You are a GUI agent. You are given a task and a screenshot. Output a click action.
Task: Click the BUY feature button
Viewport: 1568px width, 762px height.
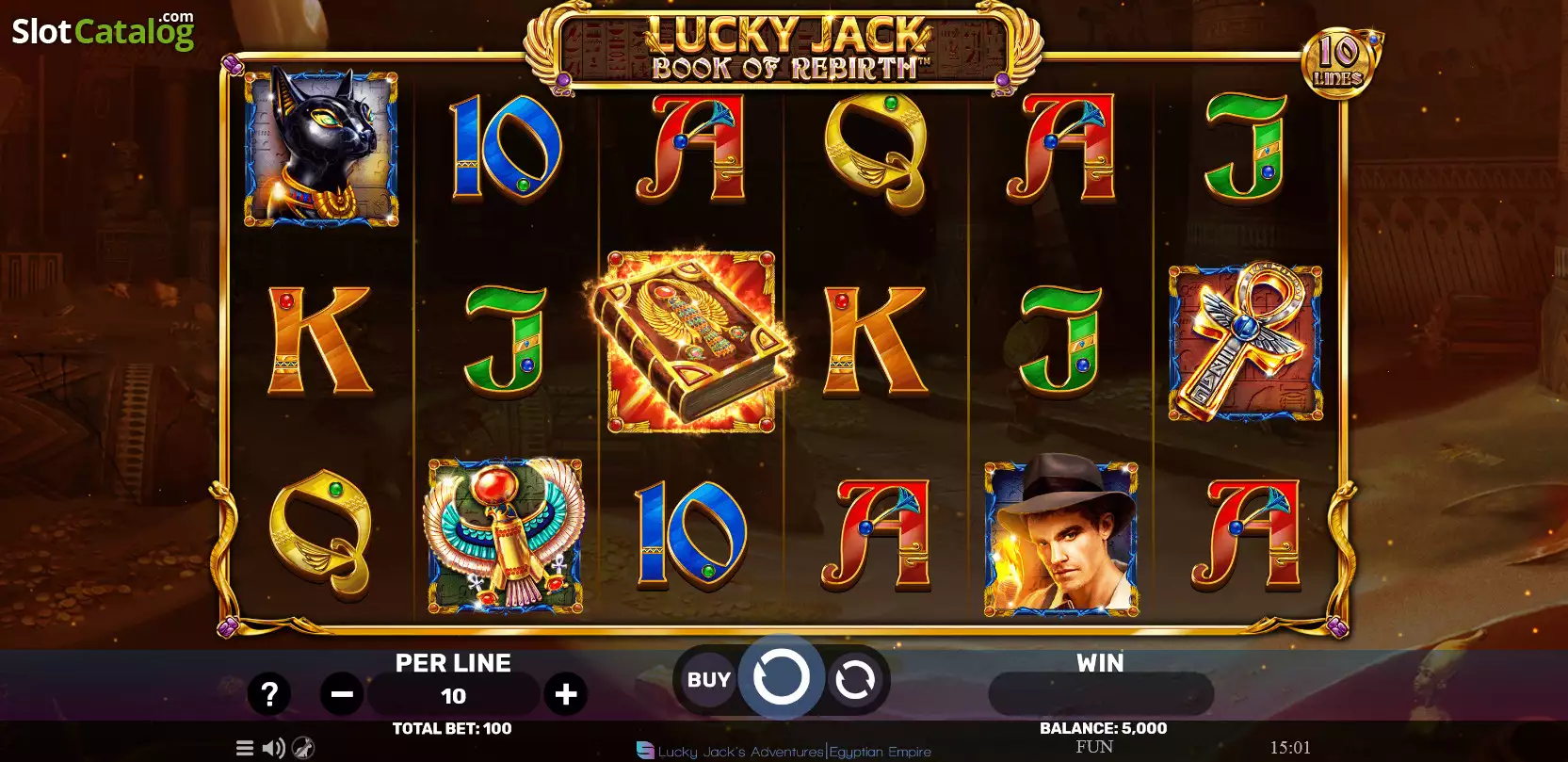[x=709, y=679]
